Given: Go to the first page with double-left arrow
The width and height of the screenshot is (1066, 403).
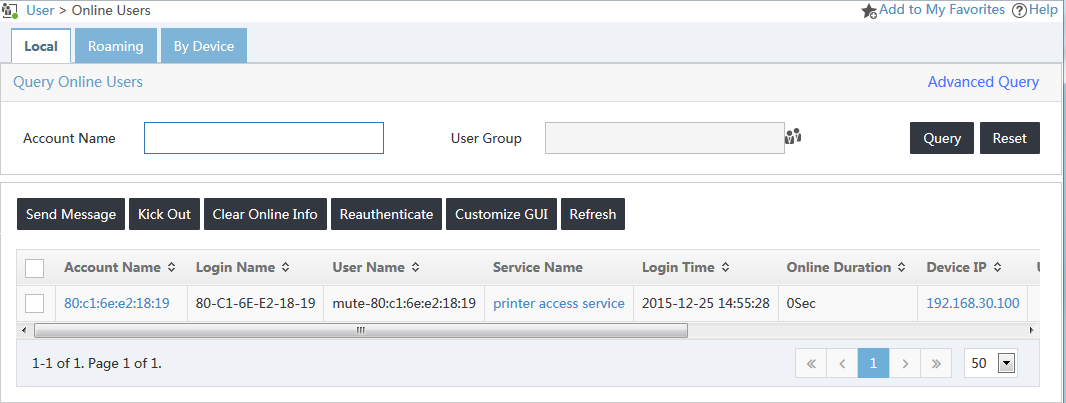Looking at the screenshot, I should pos(811,364).
